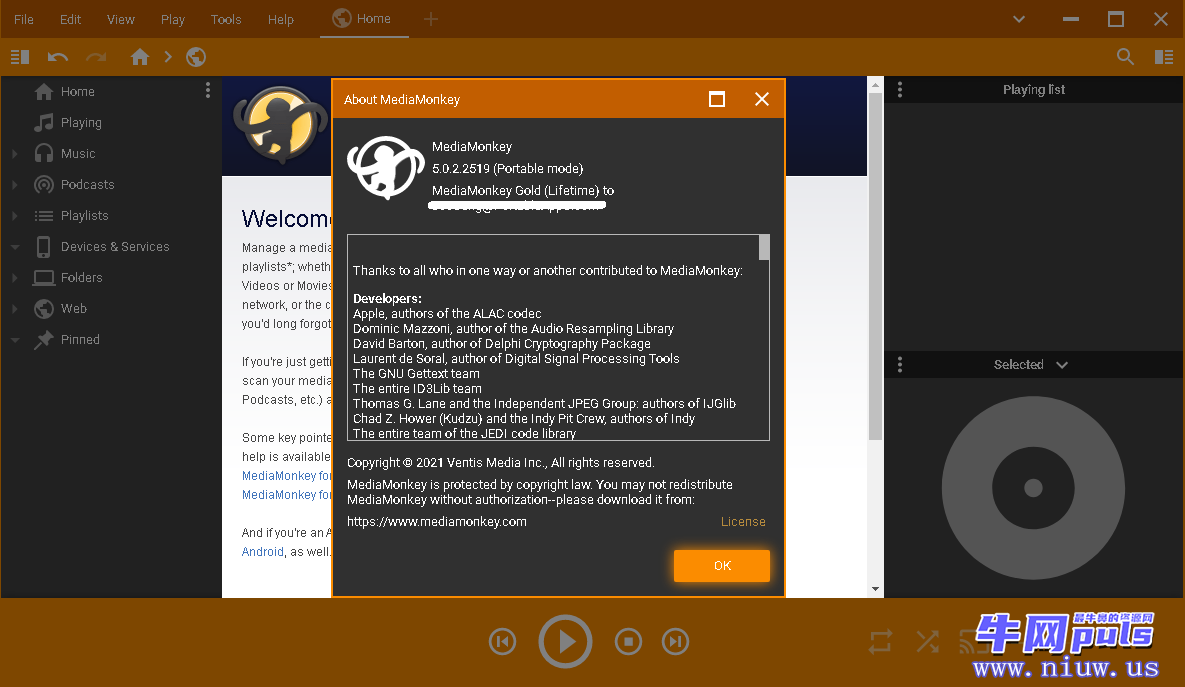Go to Home via house toolbar icon
Screen dimensions: 1185x687
point(140,57)
